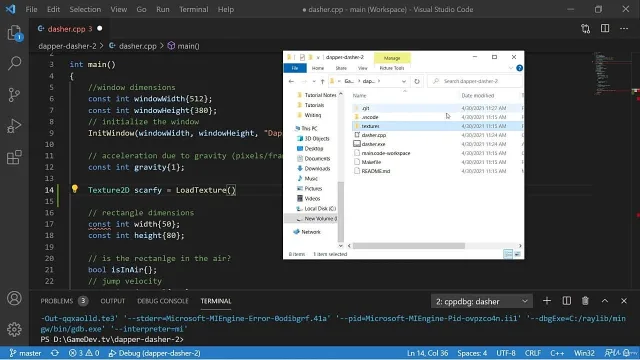Click the main() breadcrumb in editor
The image size is (640, 360).
tap(184, 46)
